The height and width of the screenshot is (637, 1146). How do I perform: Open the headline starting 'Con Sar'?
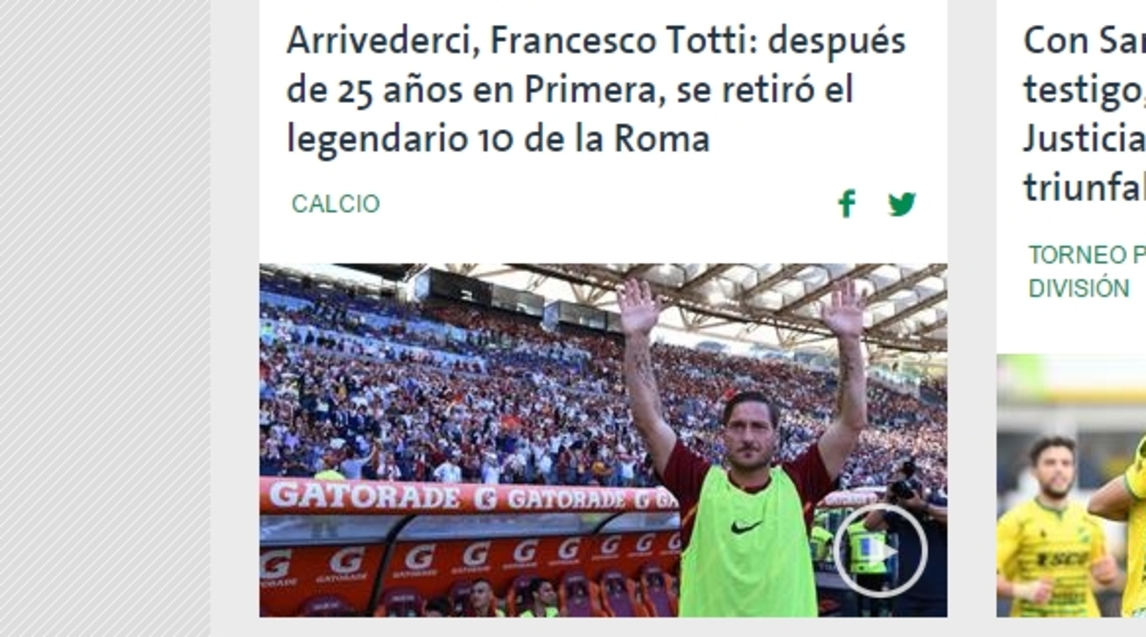click(x=1085, y=114)
